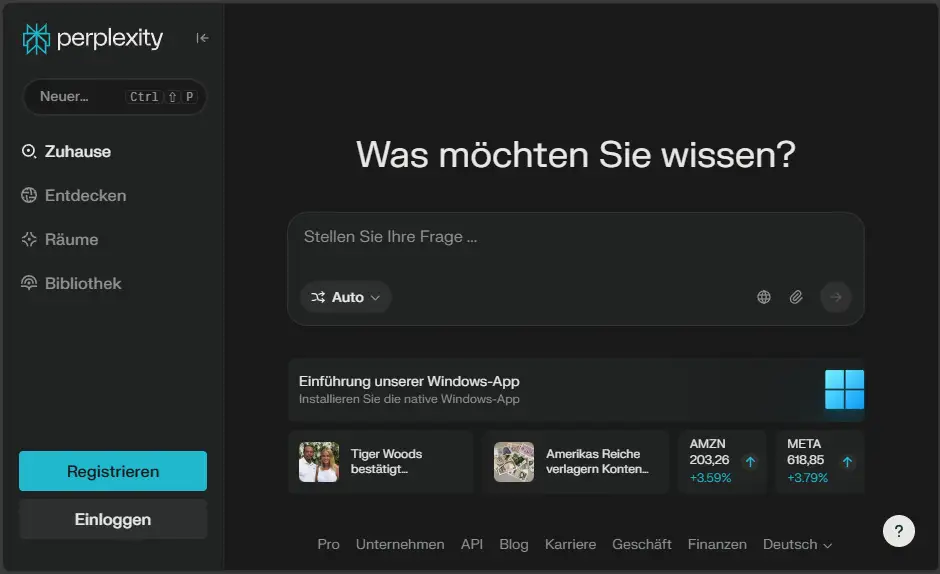Click the Einloggen button
Image resolution: width=940 pixels, height=574 pixels.
(113, 519)
